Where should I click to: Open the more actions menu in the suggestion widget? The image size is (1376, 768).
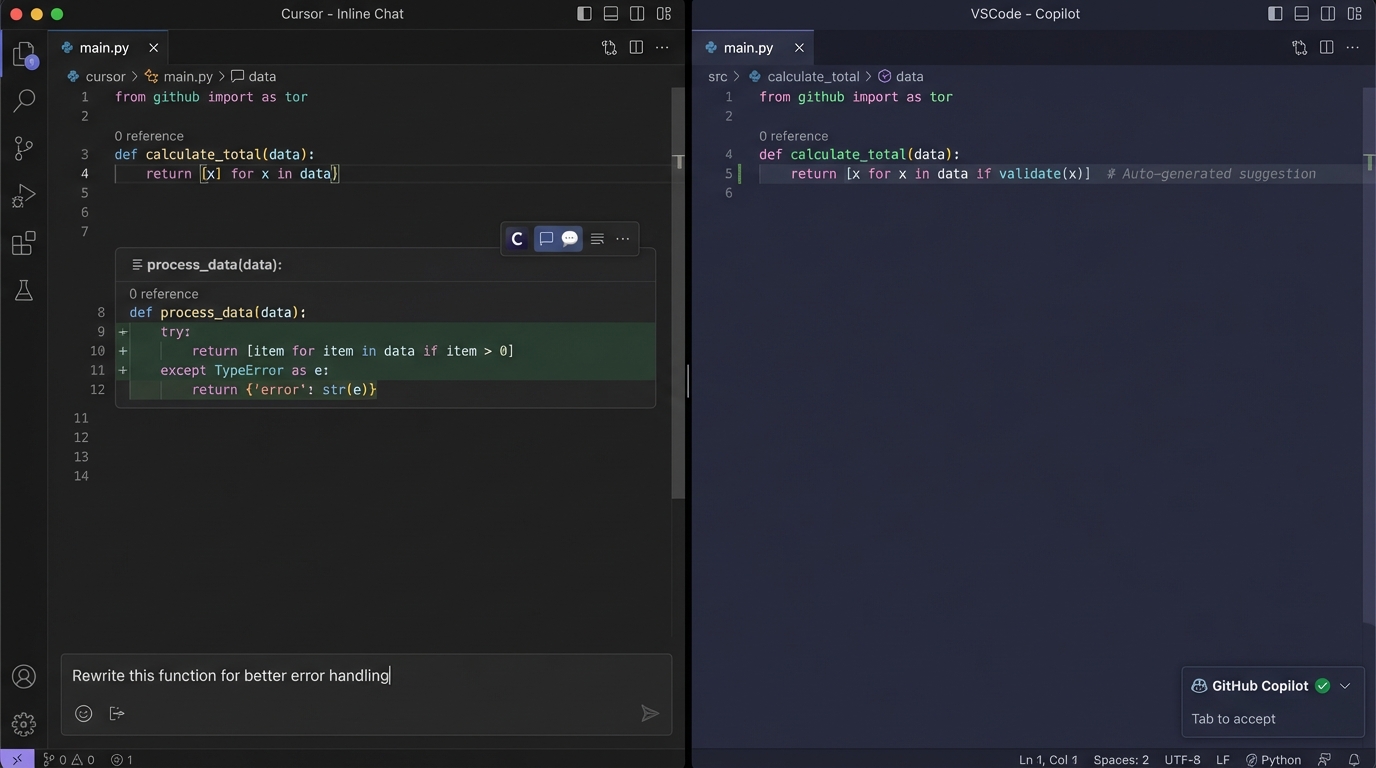coord(622,238)
